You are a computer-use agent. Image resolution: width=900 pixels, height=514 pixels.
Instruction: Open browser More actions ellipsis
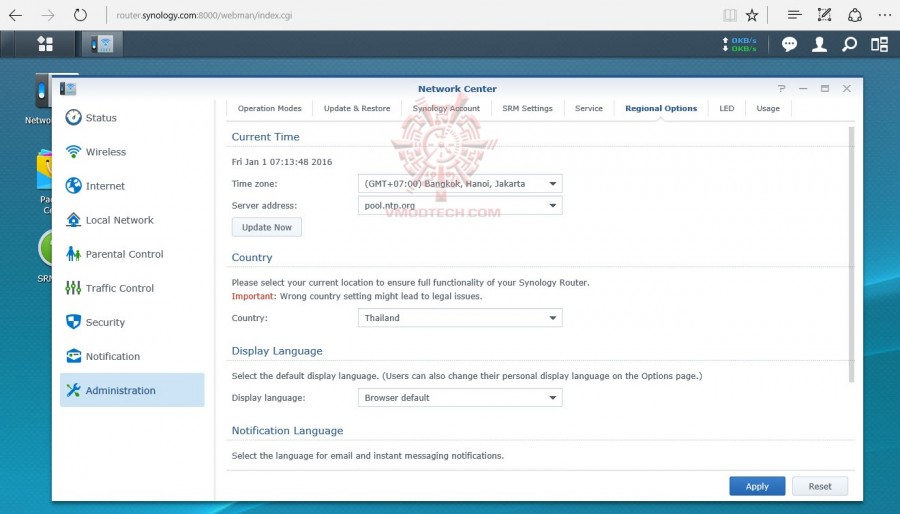click(885, 15)
